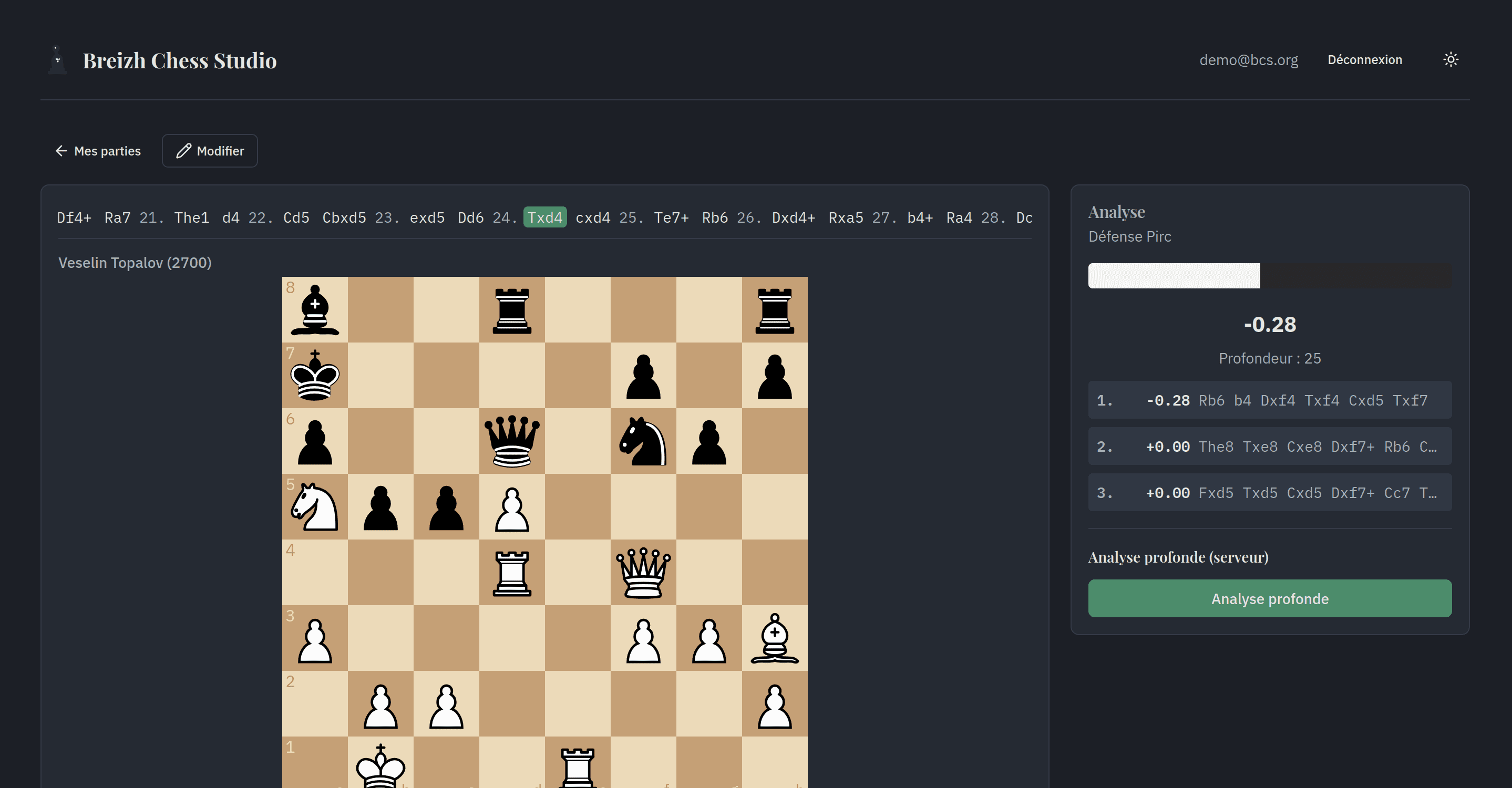Click the empty e4 square
This screenshot has height=788, width=1512.
(x=578, y=573)
